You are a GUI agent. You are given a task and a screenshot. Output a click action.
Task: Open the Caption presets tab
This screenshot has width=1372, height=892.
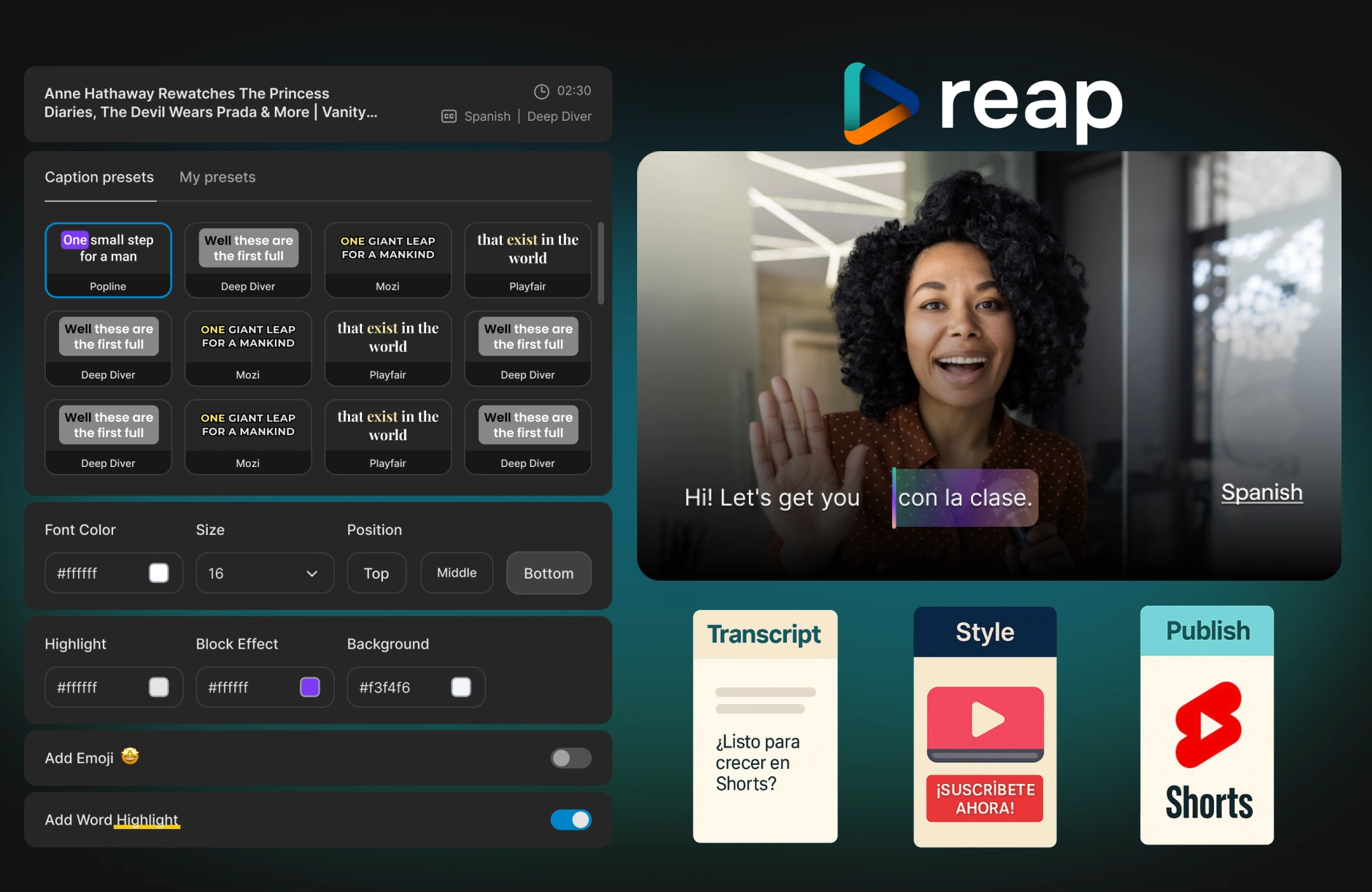[99, 177]
